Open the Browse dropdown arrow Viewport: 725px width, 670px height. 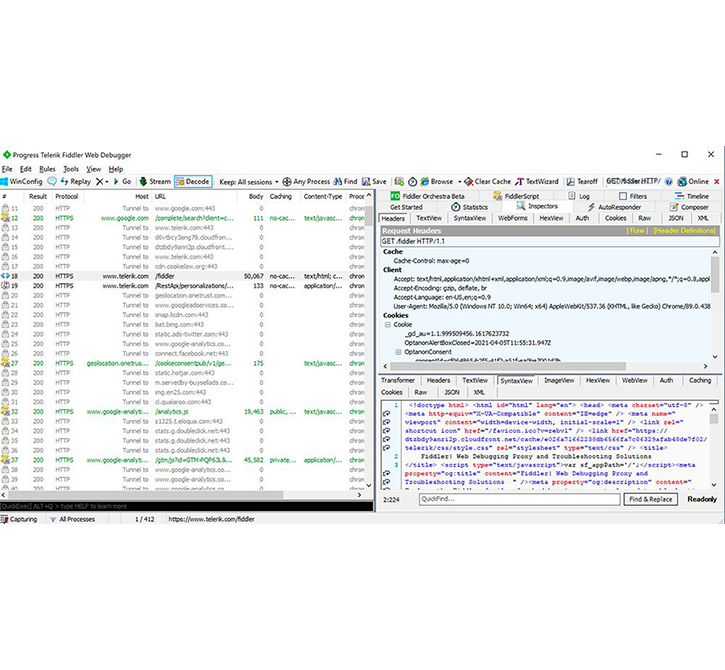pyautogui.click(x=460, y=182)
